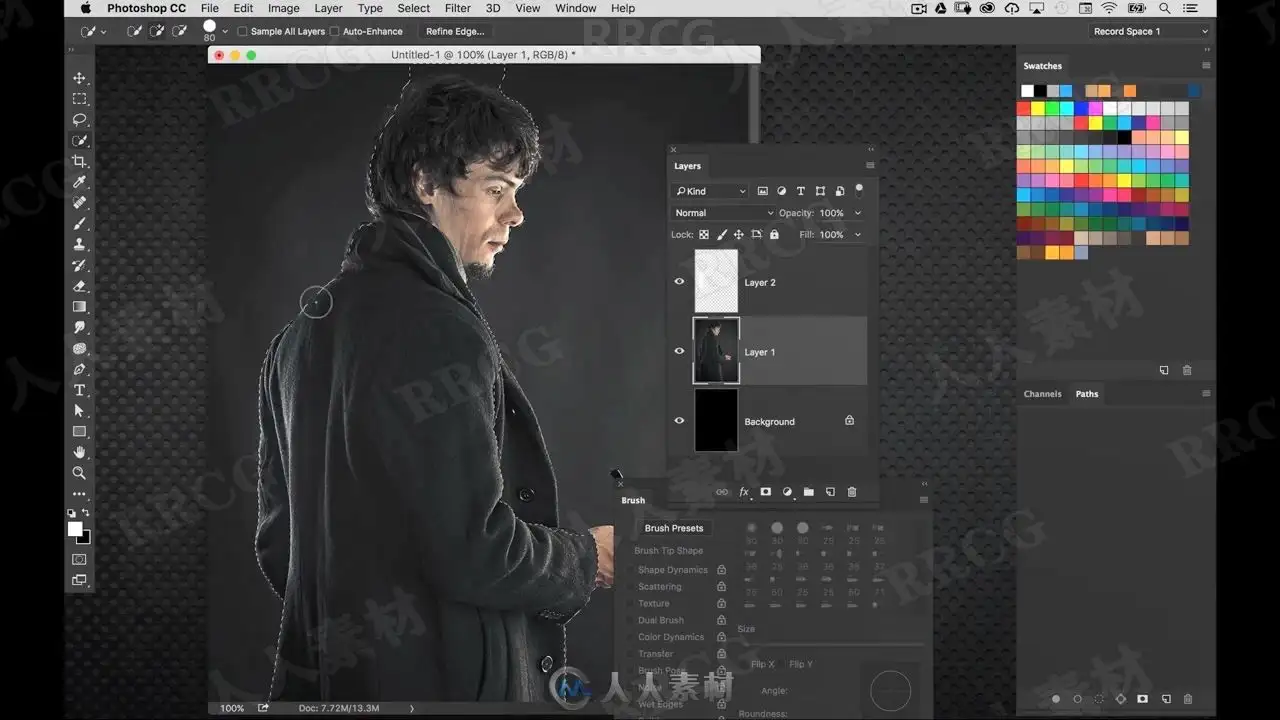Select the Crop tool

pos(80,162)
